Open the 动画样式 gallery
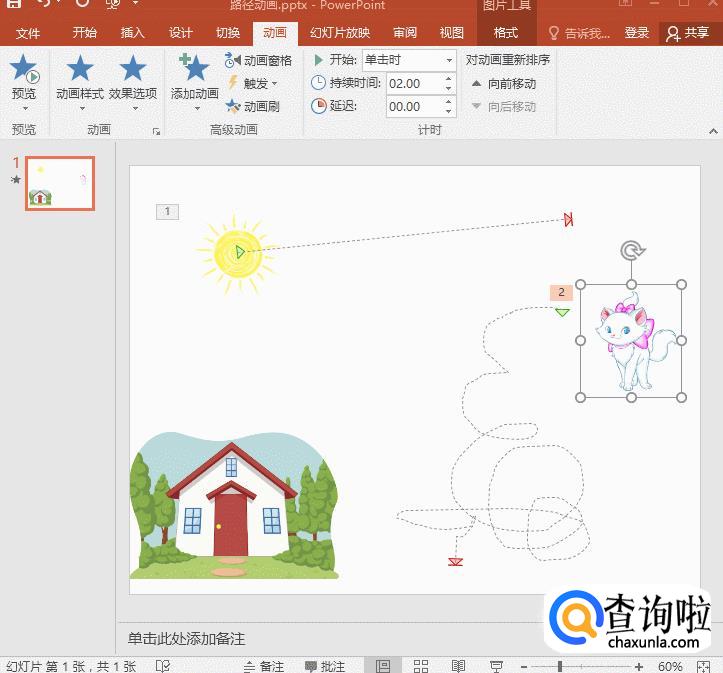This screenshot has width=723, height=673. 79,78
